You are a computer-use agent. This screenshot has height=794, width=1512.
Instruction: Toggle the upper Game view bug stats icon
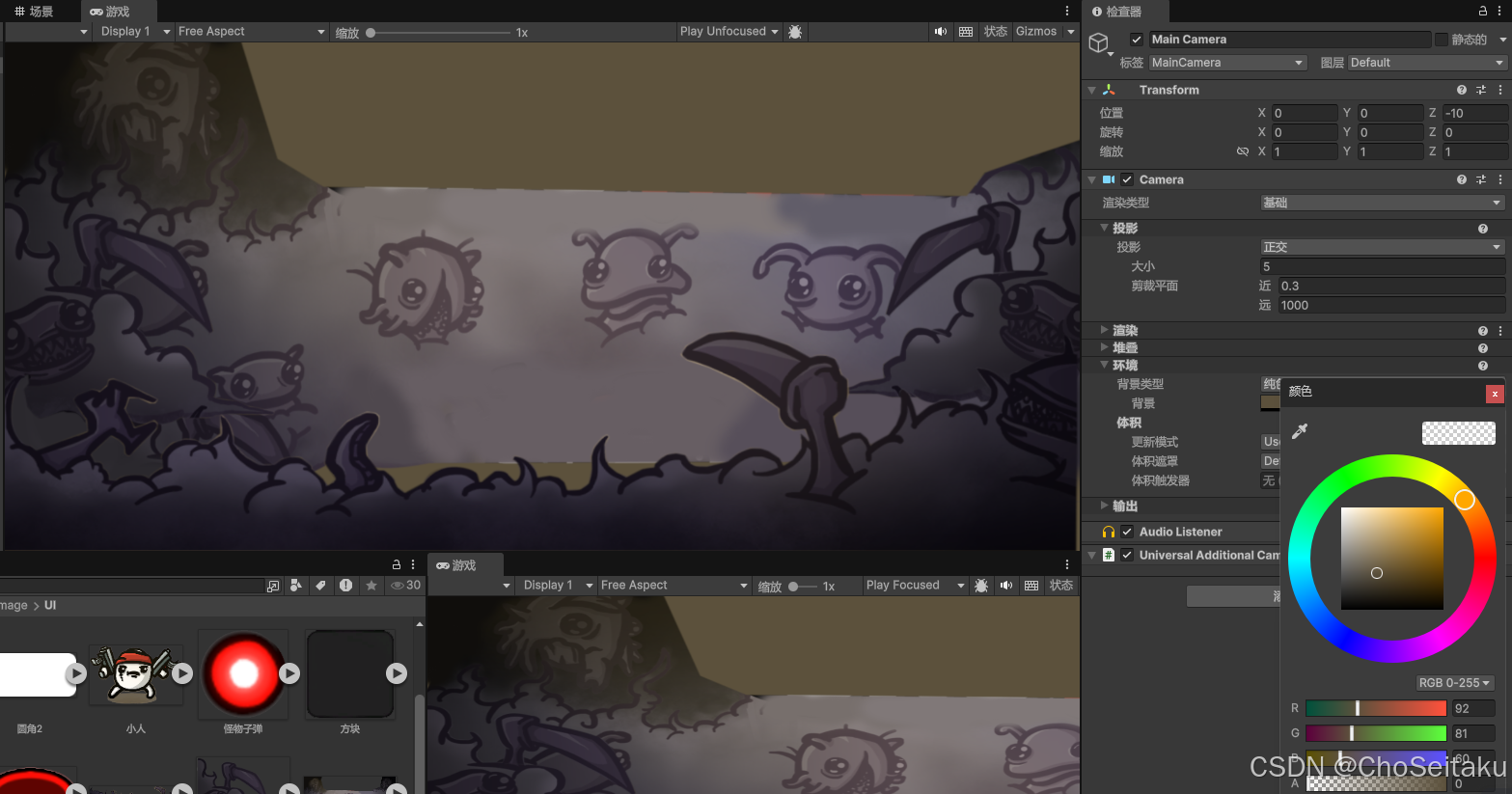pos(795,32)
